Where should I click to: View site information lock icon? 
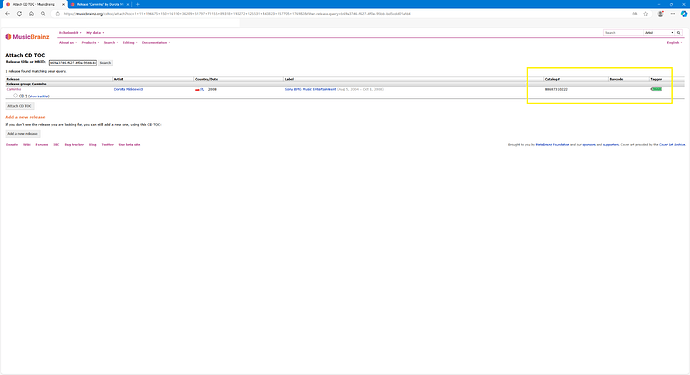(57, 14)
